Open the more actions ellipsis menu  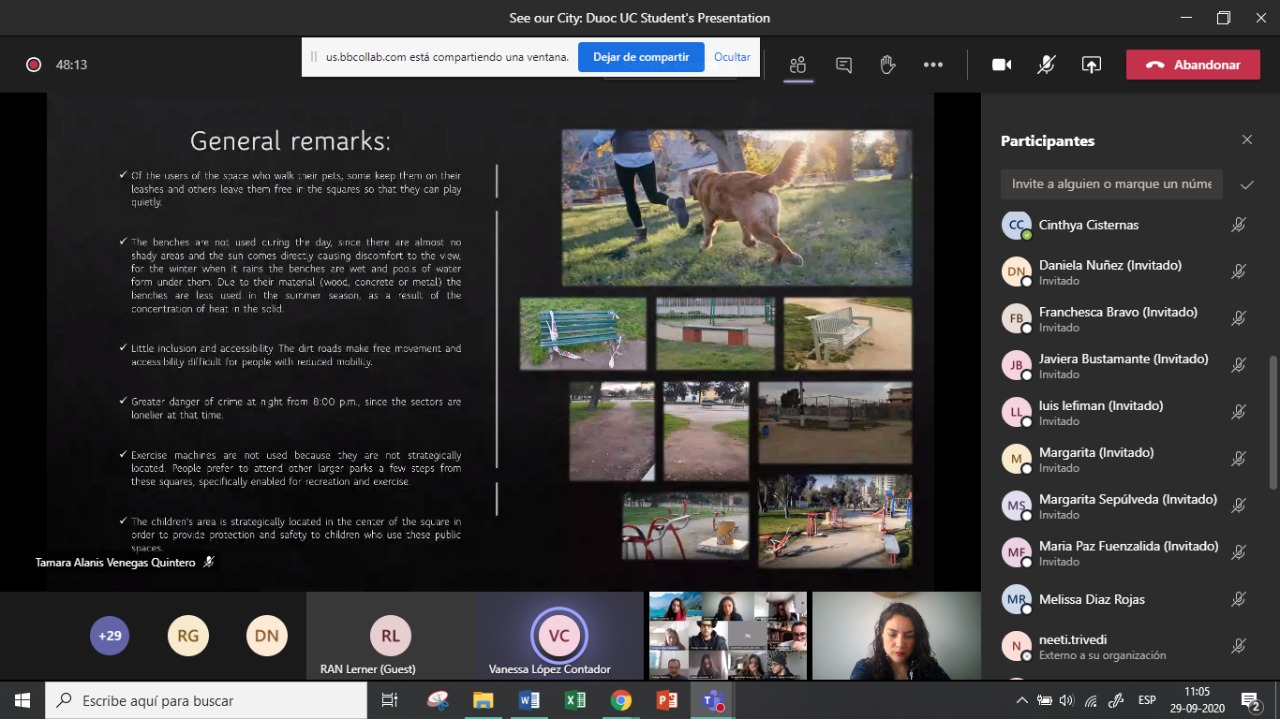[x=933, y=65]
